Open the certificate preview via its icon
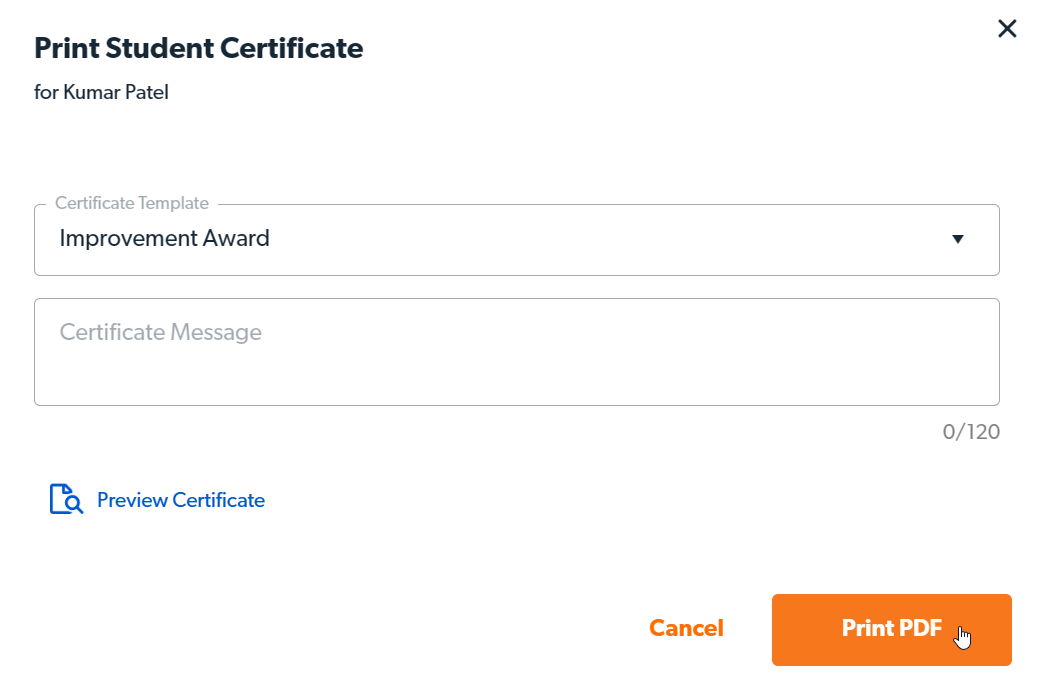The width and height of the screenshot is (1038, 682). (66, 499)
